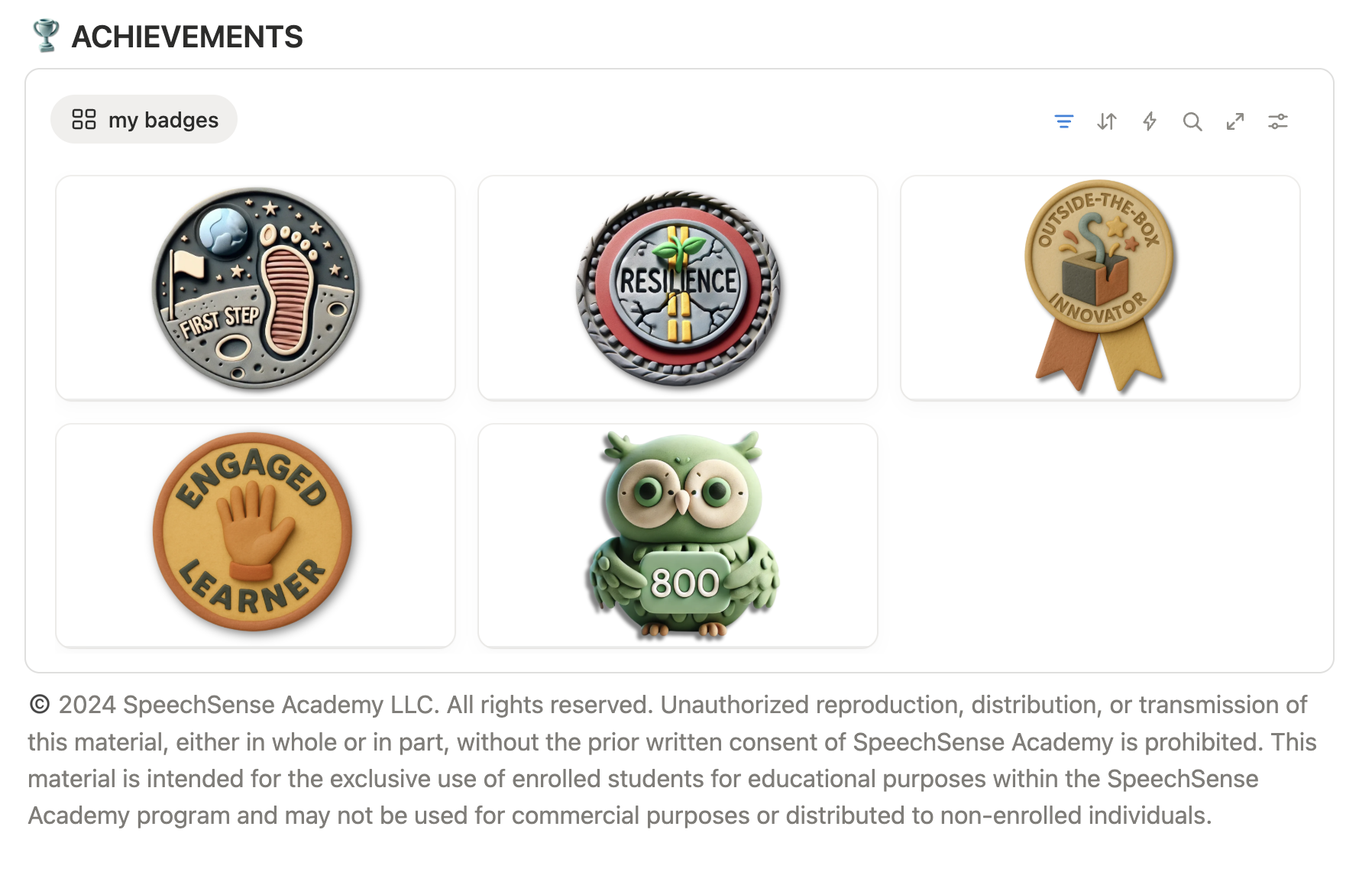Expand gallery with the diagonal arrows icon

(x=1234, y=121)
